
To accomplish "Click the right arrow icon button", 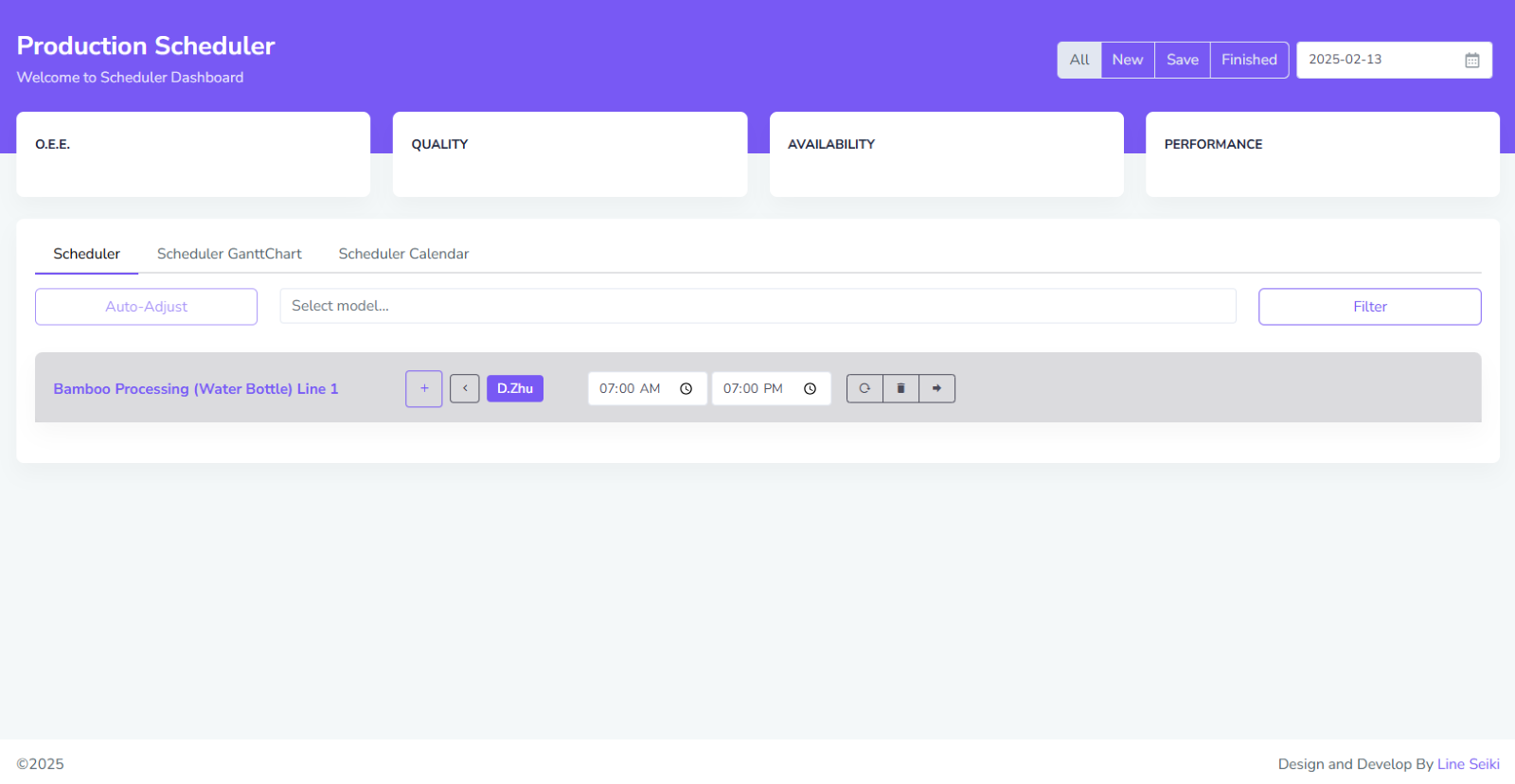I will point(936,388).
